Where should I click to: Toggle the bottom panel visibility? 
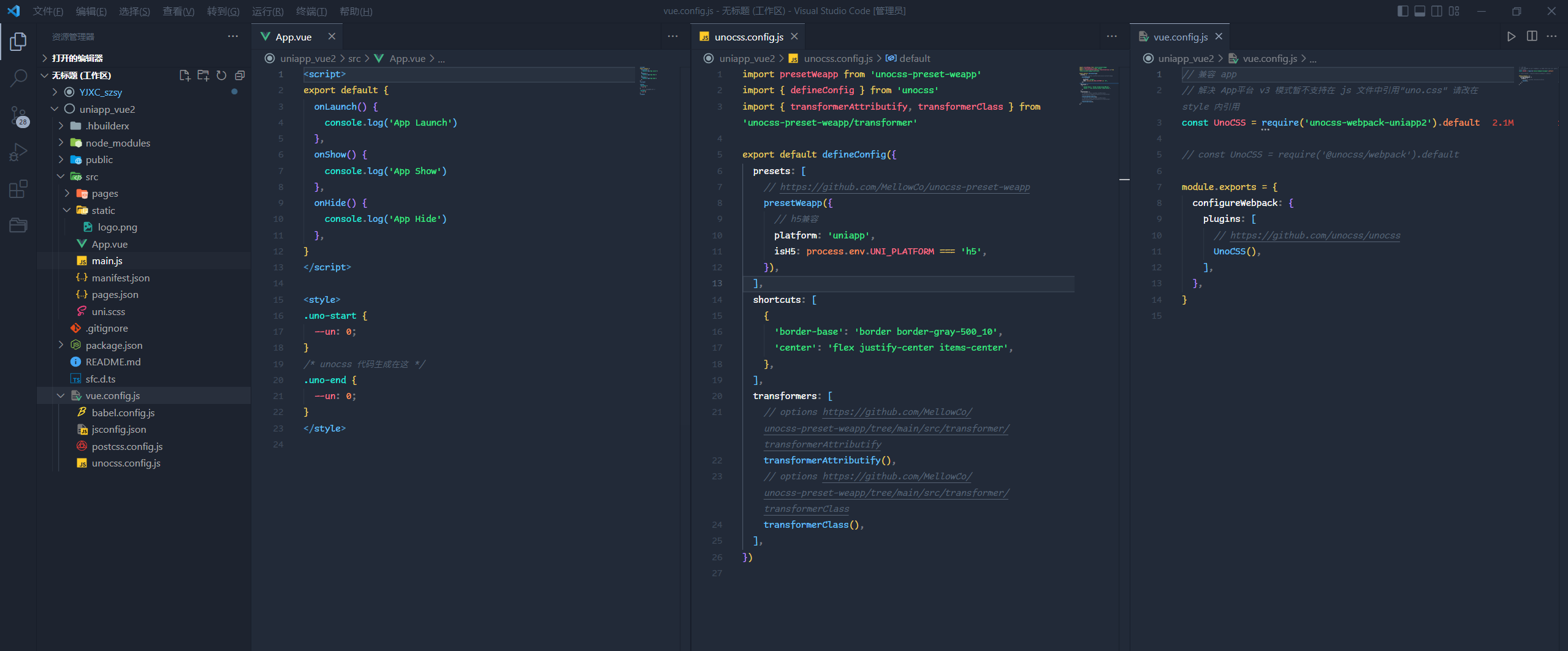1420,10
